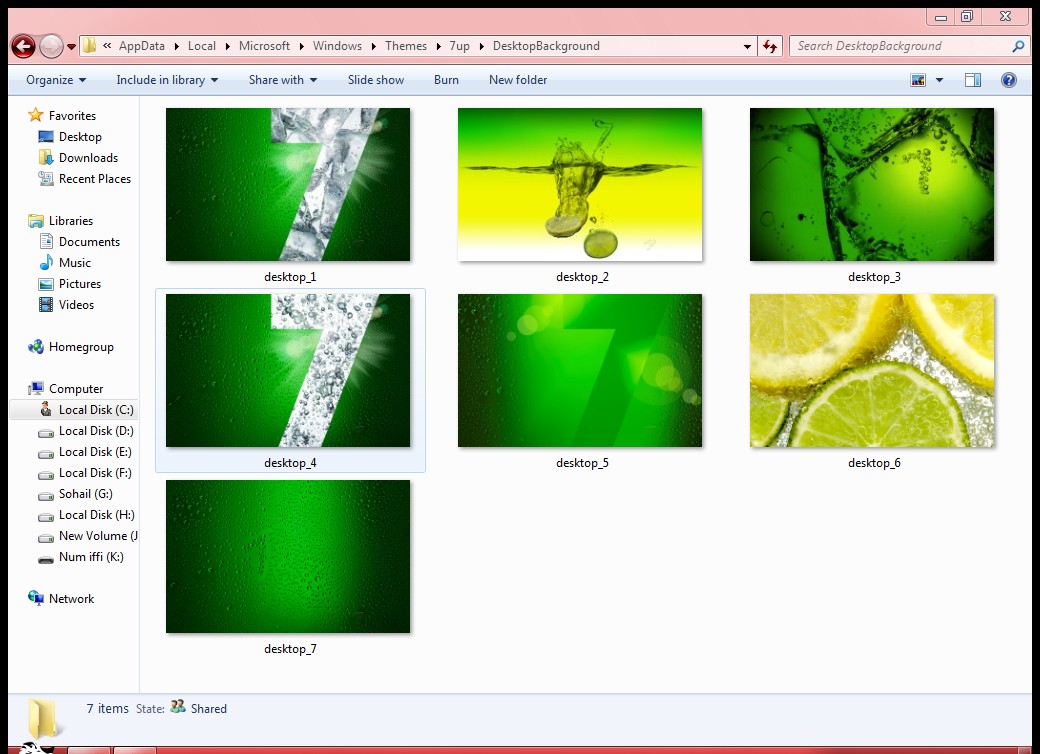Click the 7 items count text
Screen dimensions: 1040x754
coord(107,708)
